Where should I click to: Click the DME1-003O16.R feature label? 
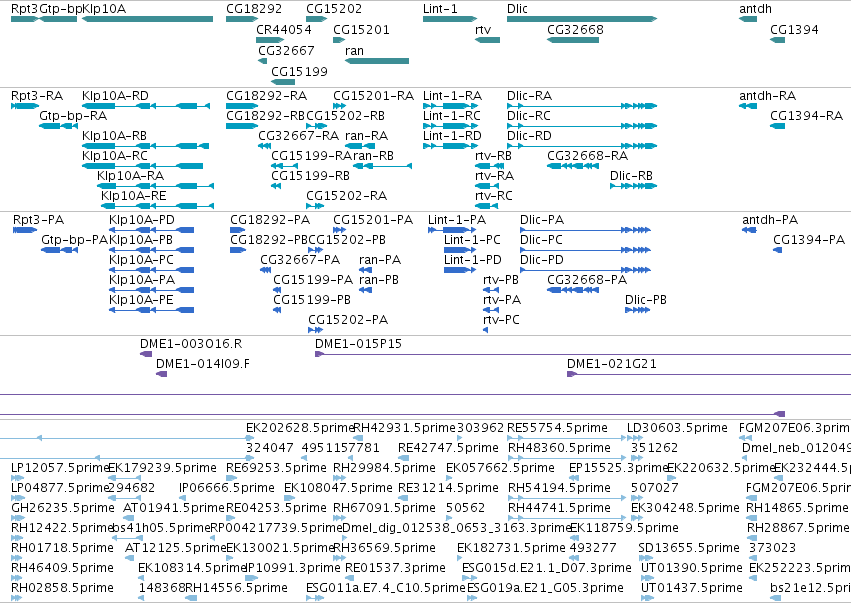[191, 344]
